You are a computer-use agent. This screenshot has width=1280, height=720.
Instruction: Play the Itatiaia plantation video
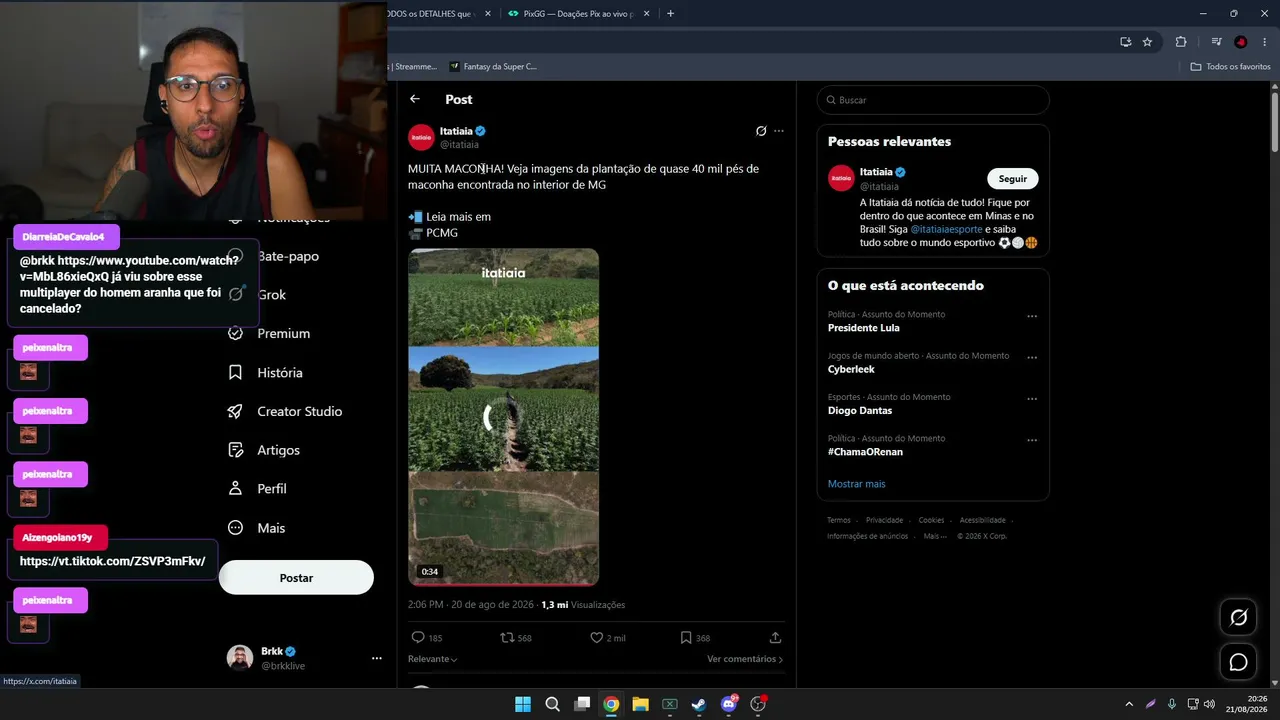point(503,417)
